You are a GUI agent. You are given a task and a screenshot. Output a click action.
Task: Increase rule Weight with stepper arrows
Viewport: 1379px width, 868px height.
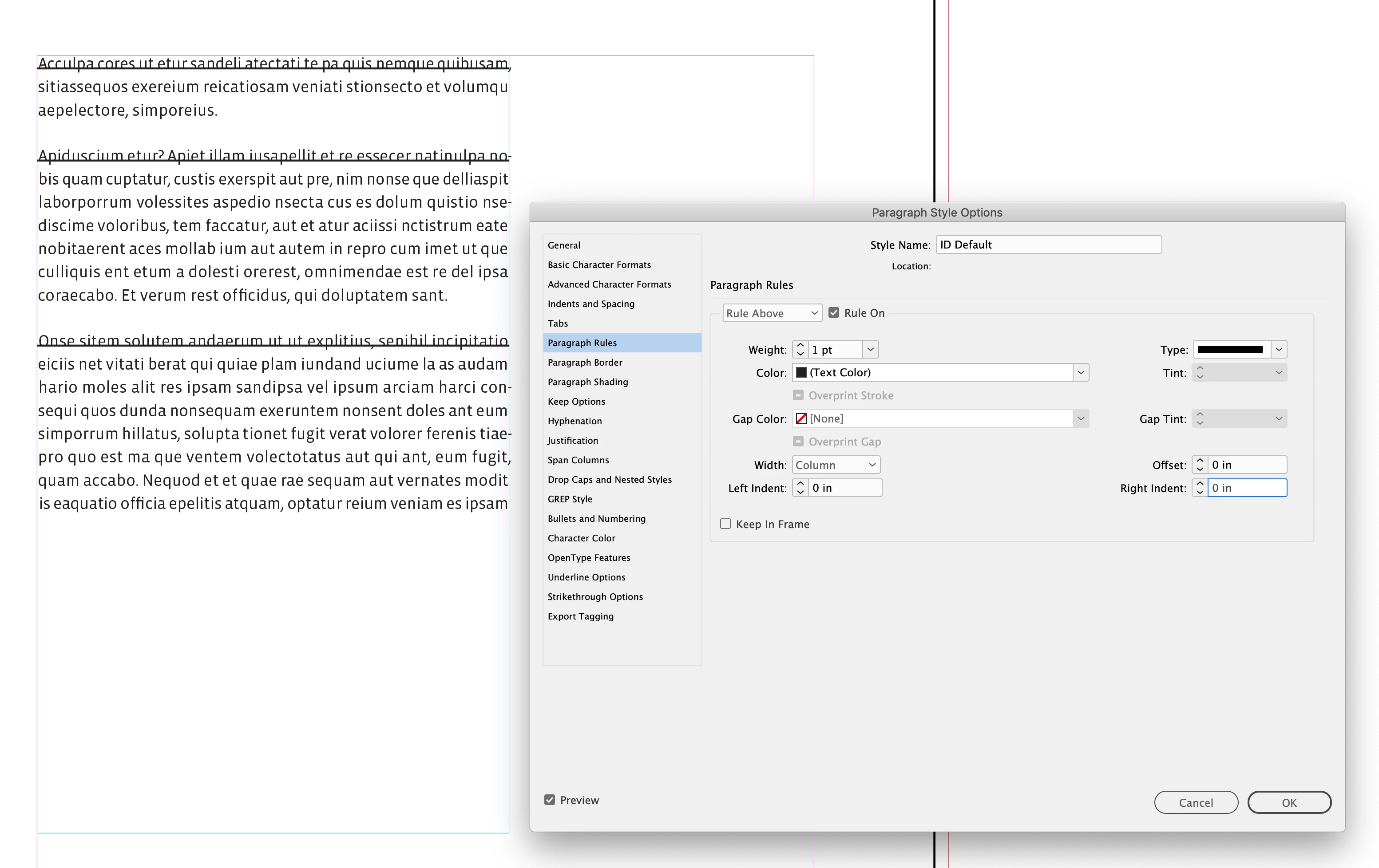[x=800, y=345]
